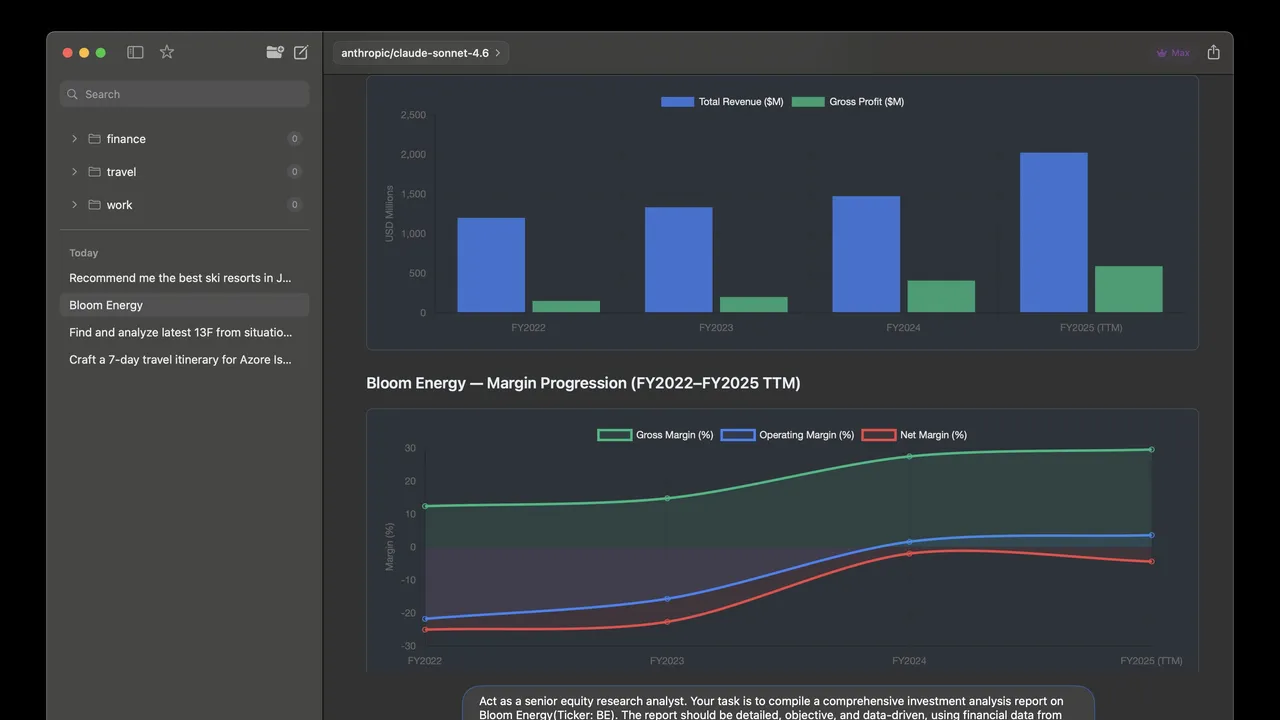Toggle Net Margin (%) legend item
1280x720 pixels.
point(915,435)
